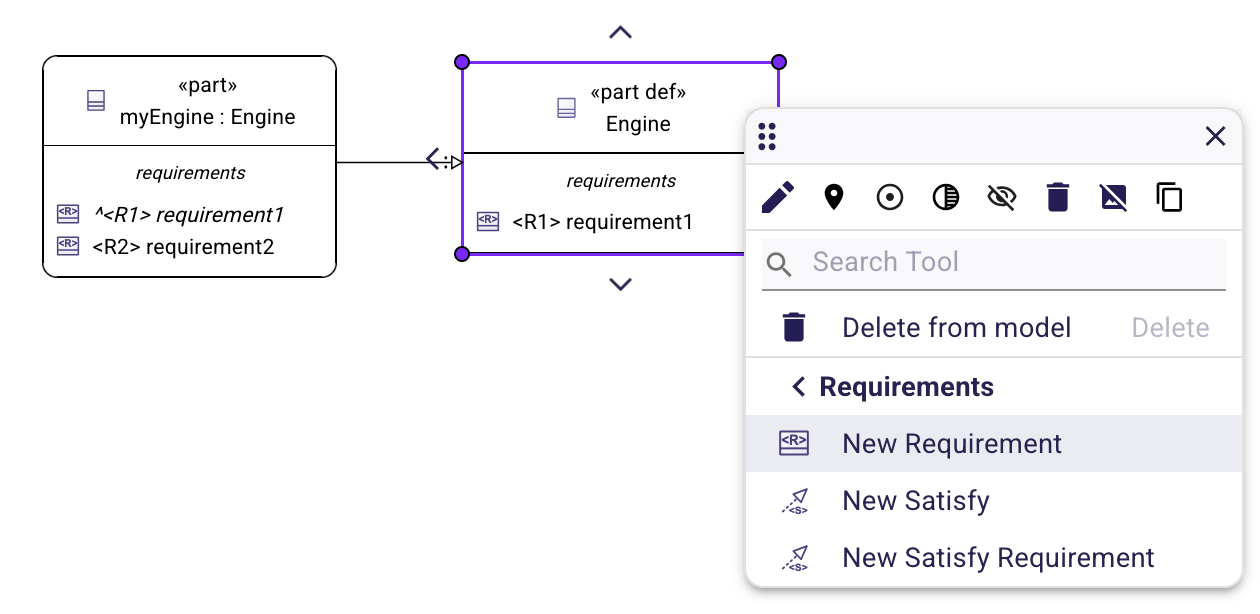Select the Engine part def title
The width and height of the screenshot is (1260, 614).
pyautogui.click(x=638, y=124)
